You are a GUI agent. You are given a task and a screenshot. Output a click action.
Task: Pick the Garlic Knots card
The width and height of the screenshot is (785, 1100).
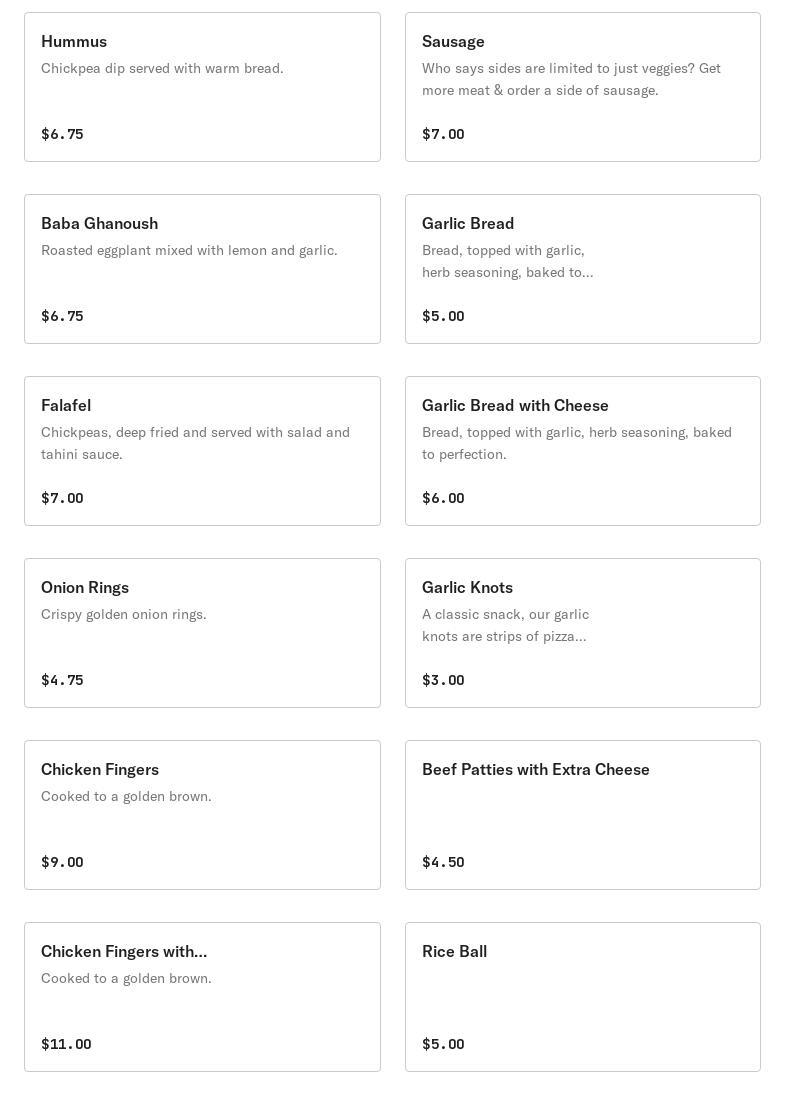(582, 633)
